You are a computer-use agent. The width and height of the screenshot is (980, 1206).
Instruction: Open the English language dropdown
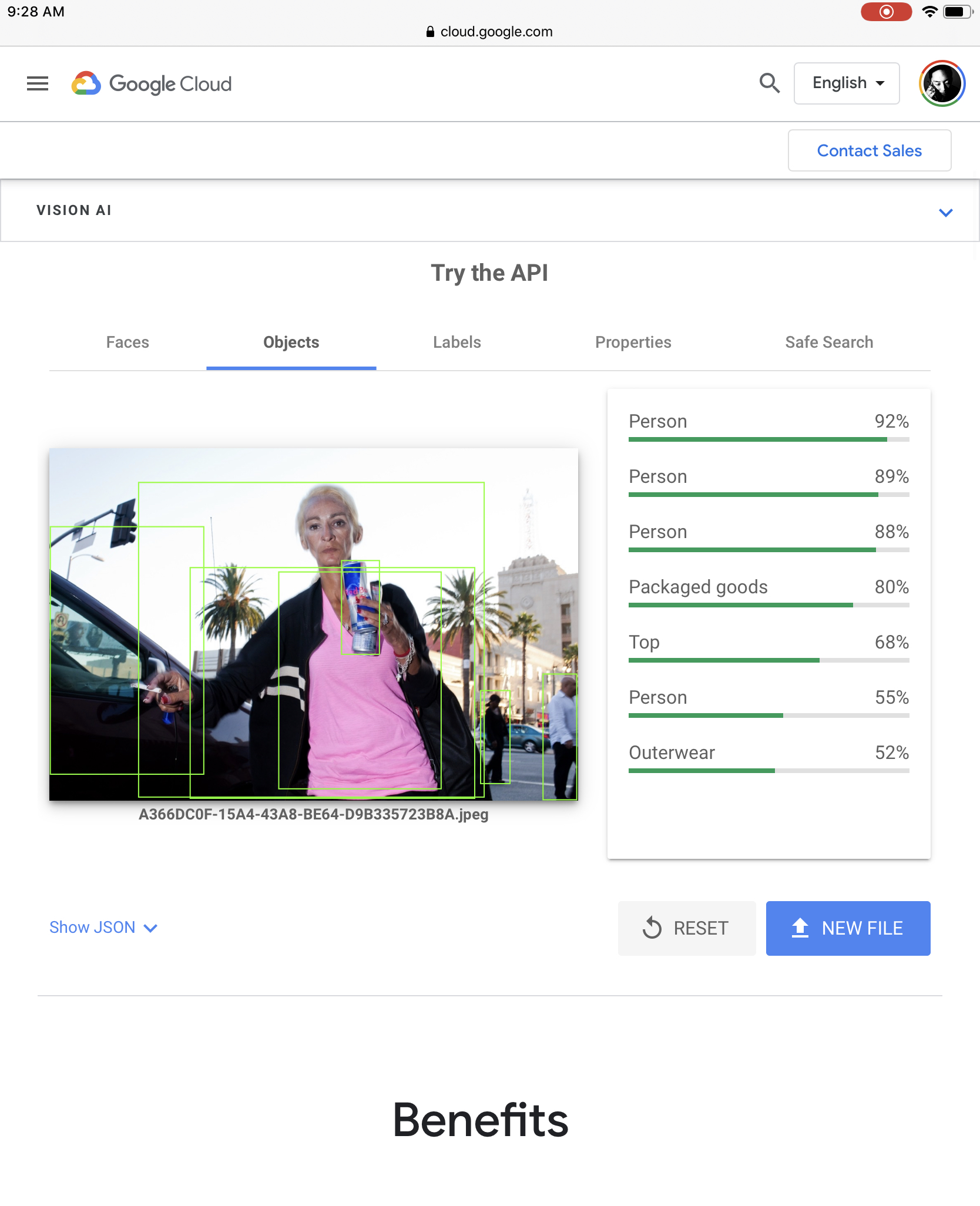[847, 83]
